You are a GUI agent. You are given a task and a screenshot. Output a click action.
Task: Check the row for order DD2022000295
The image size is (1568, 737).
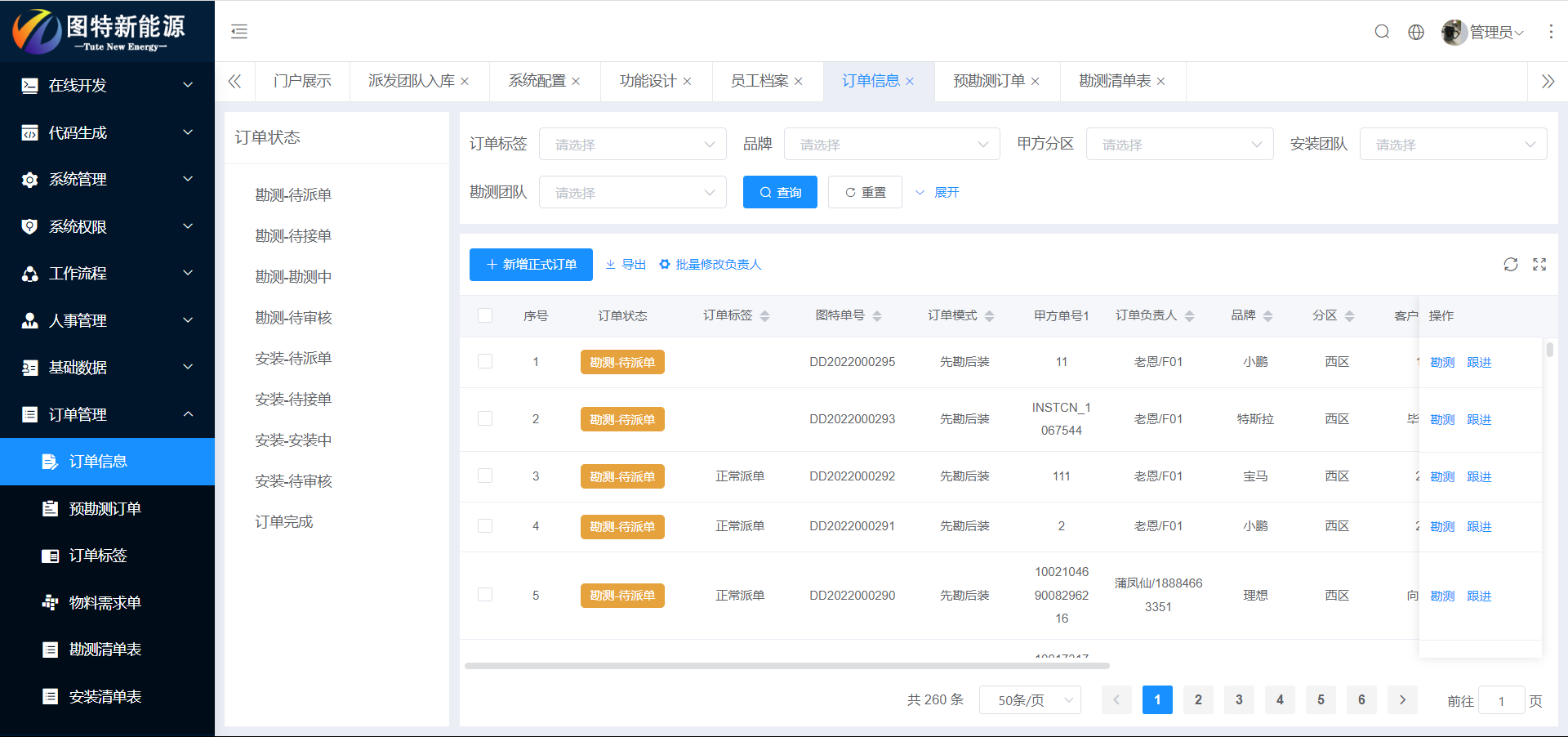click(x=485, y=361)
